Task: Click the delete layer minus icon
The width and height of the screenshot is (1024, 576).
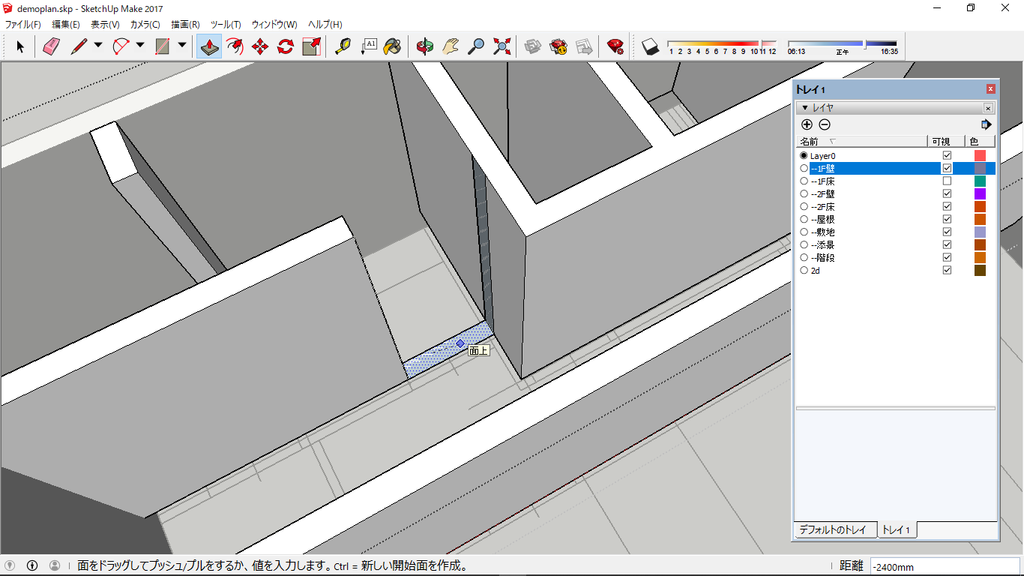Action: [x=825, y=125]
